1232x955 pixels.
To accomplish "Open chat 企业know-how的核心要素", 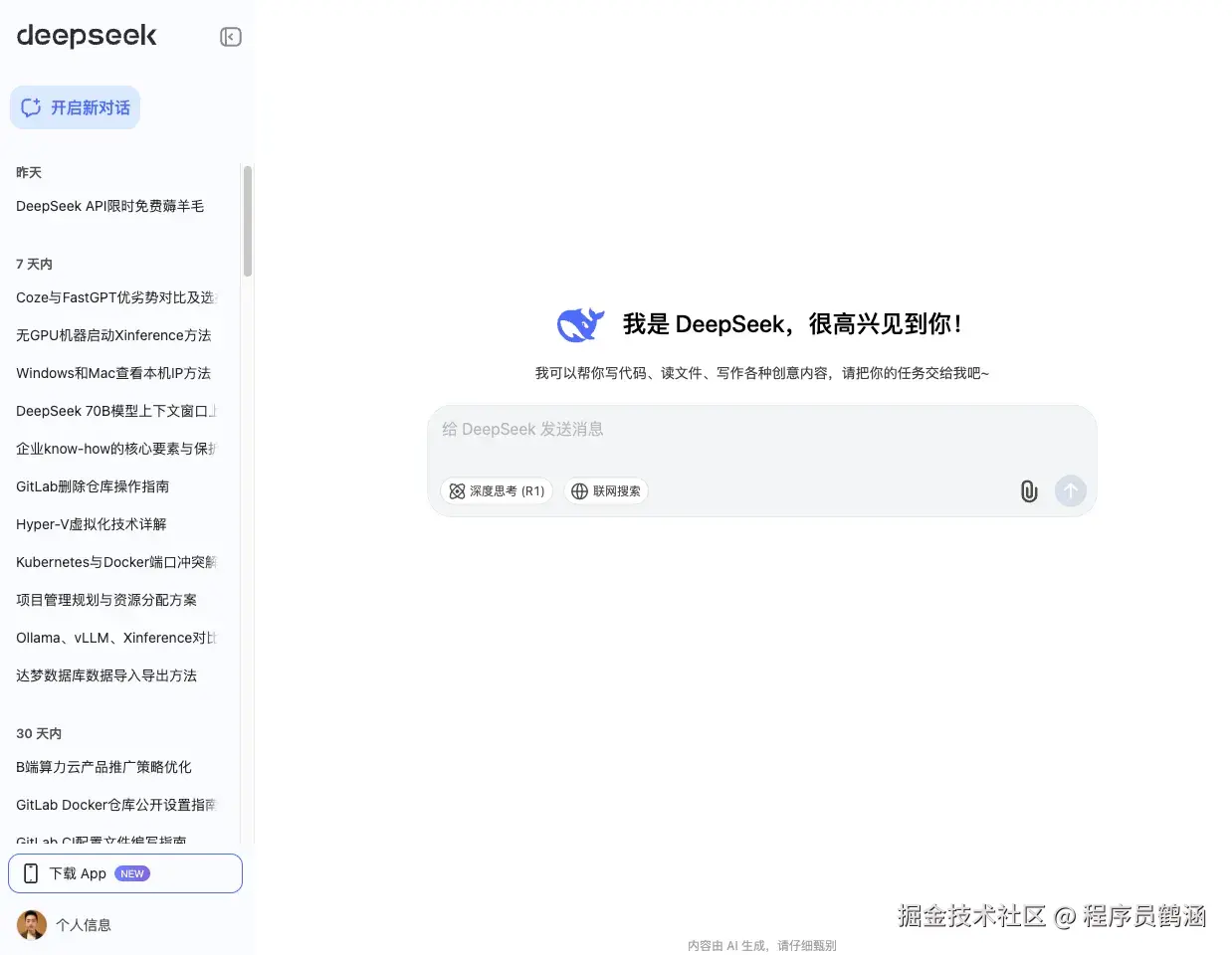I will [x=115, y=449].
